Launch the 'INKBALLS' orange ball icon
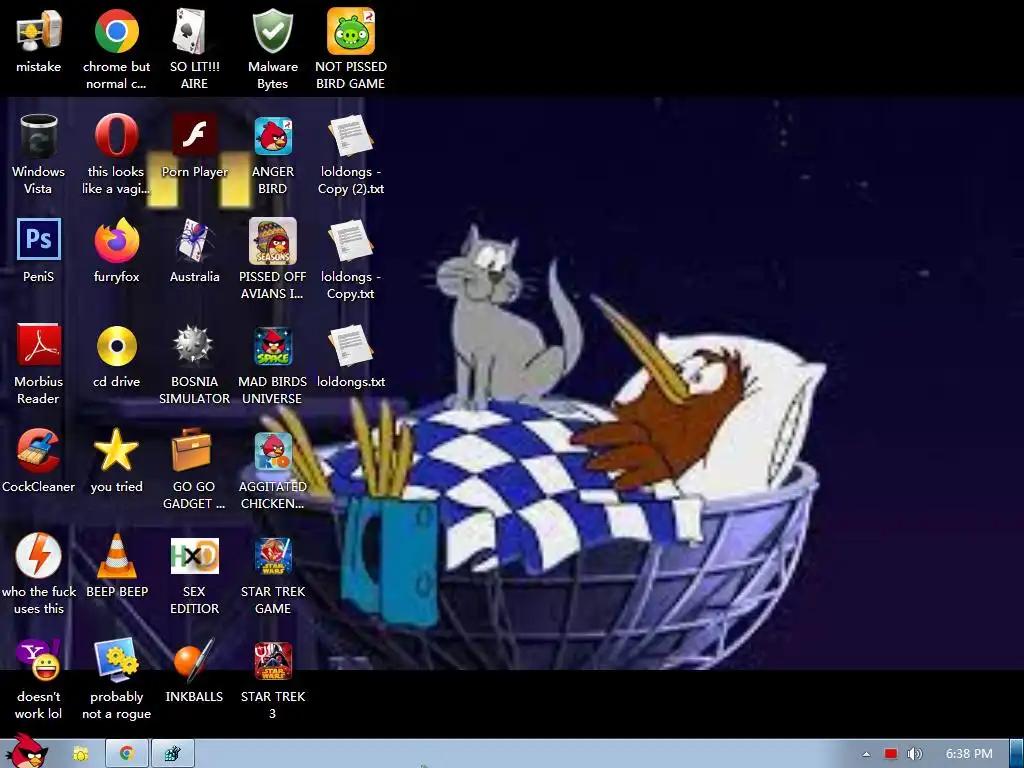The width and height of the screenshot is (1024, 768). (x=194, y=660)
